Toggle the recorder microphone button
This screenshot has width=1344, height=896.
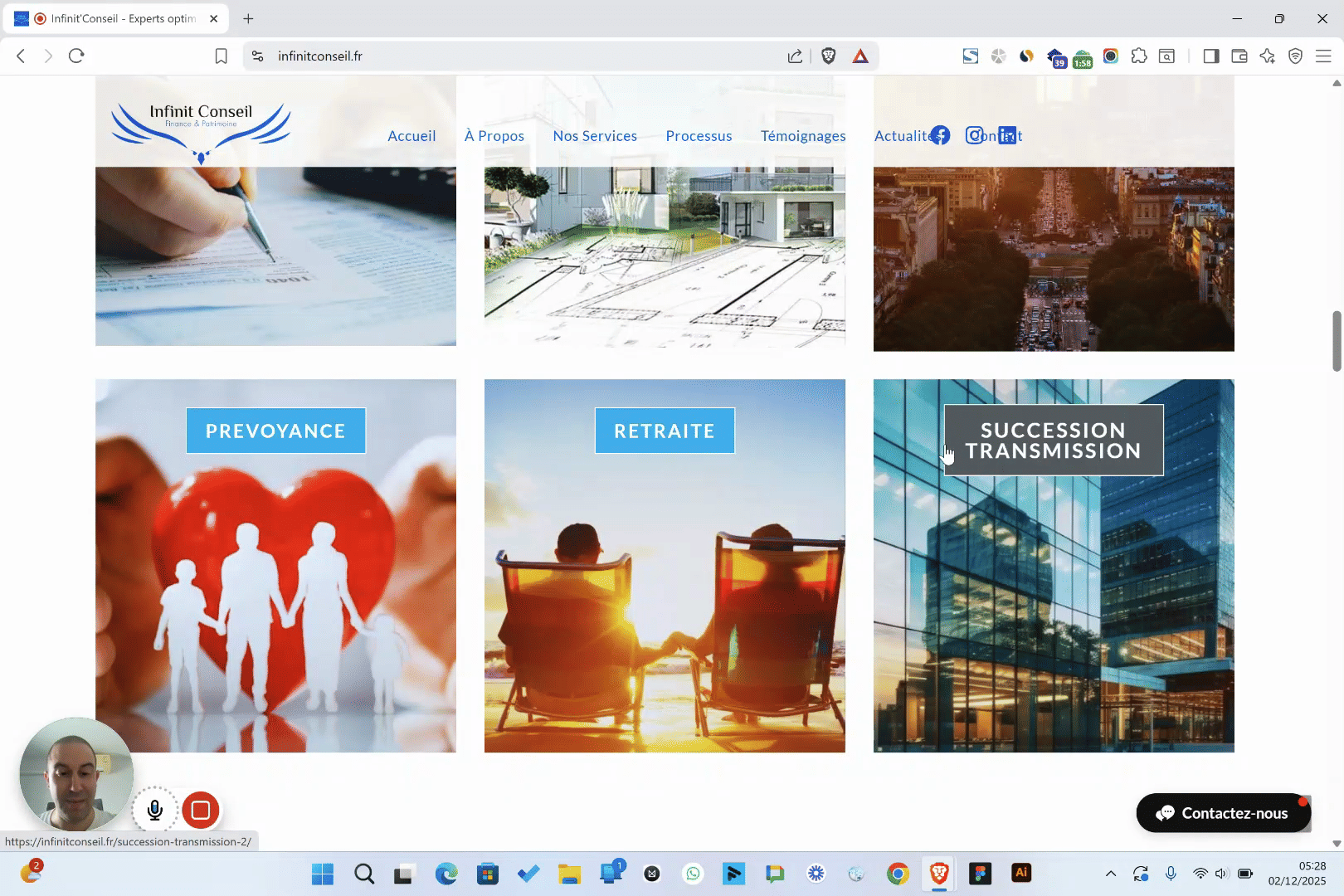pyautogui.click(x=155, y=811)
